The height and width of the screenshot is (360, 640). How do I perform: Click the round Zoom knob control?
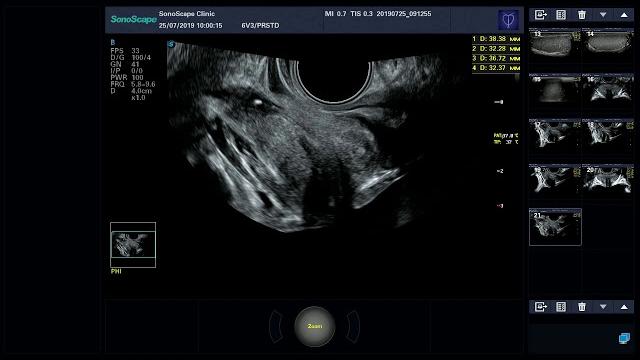315,327
